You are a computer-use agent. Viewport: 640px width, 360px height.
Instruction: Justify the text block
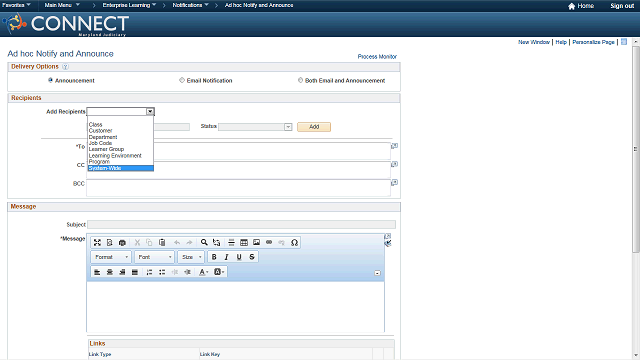click(135, 272)
